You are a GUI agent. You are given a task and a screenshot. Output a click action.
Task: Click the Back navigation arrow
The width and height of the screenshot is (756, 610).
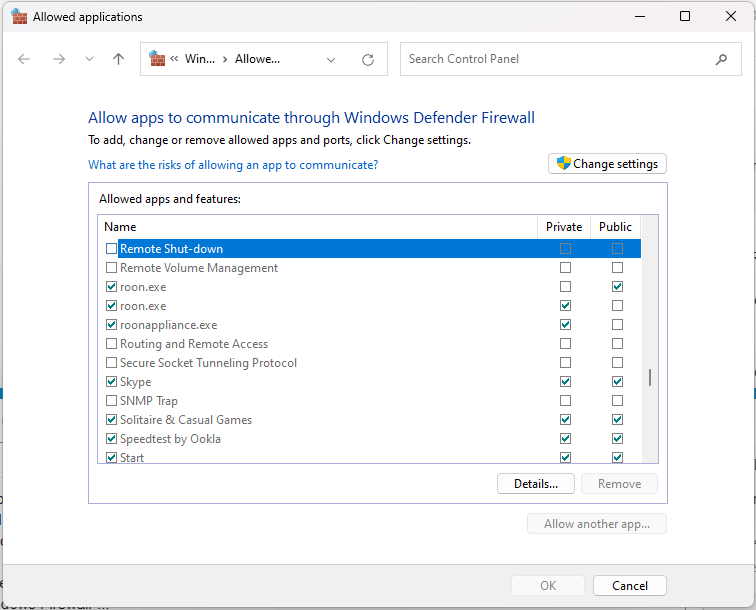(24, 59)
